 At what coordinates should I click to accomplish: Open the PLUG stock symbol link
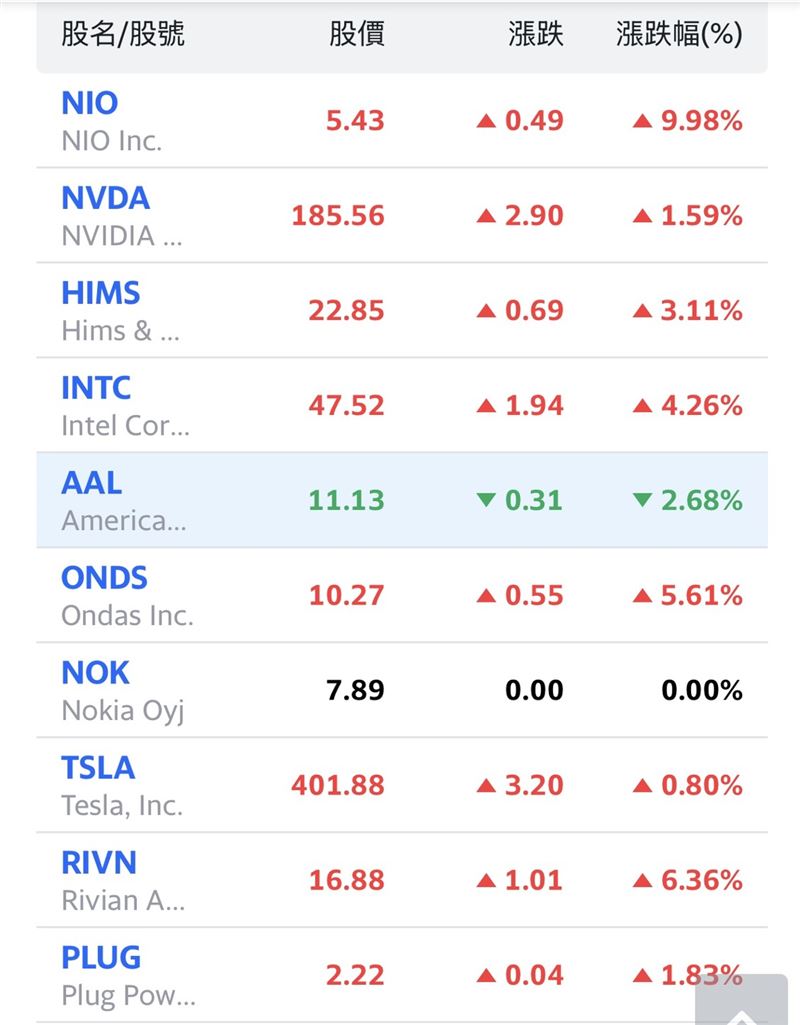[101, 957]
